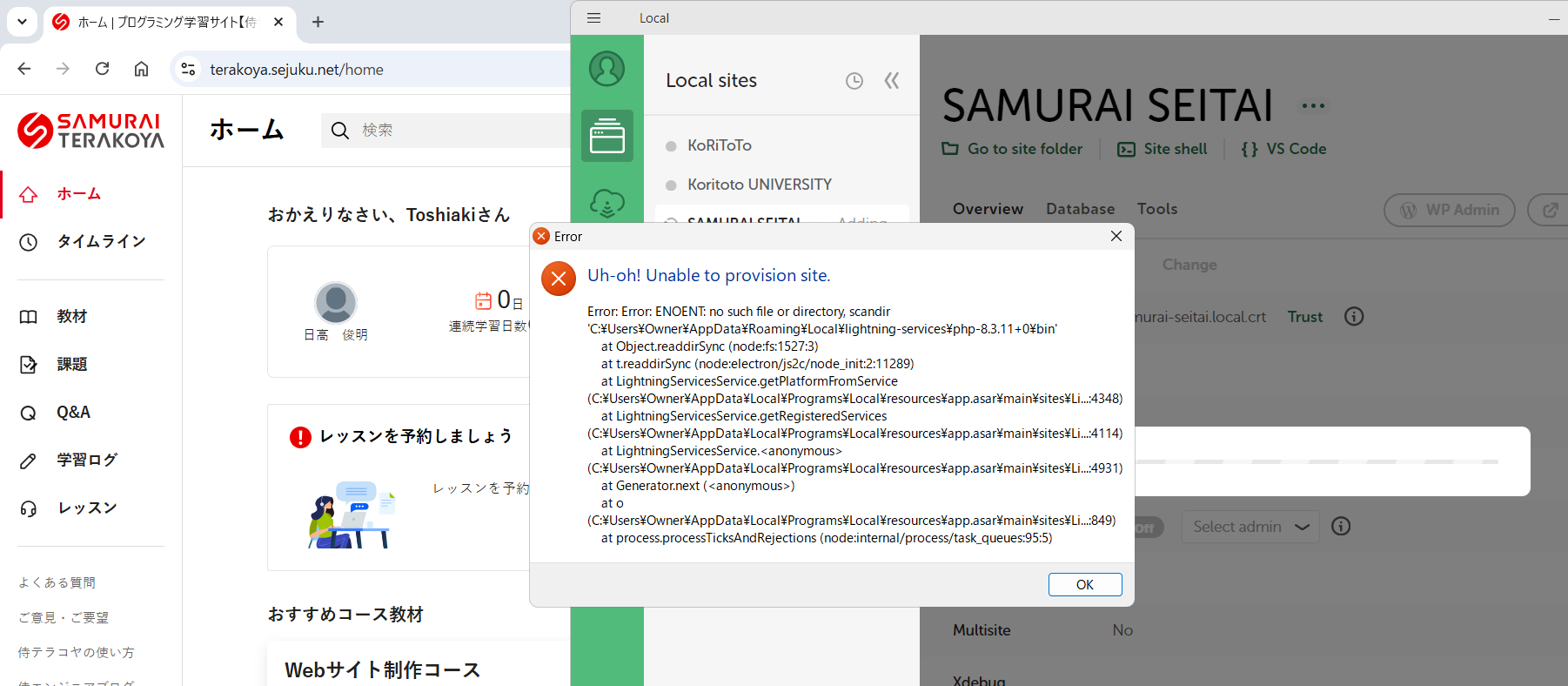Switch to the Overview tab
The height and width of the screenshot is (686, 1568).
(x=988, y=209)
